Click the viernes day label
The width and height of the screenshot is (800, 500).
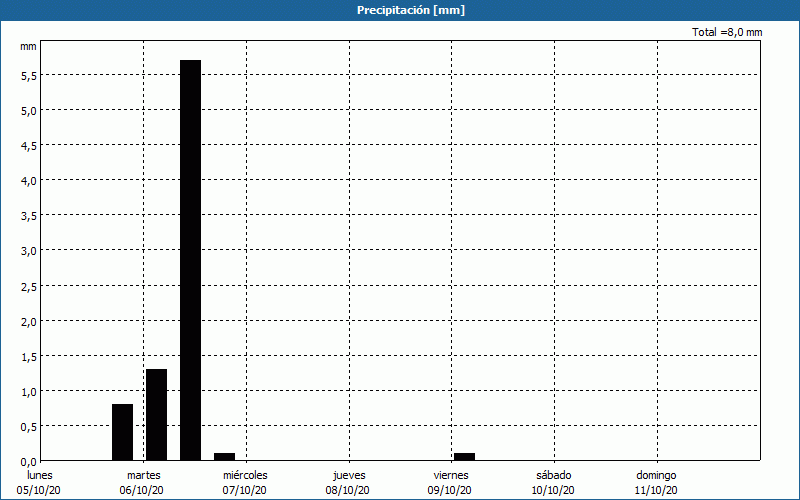(451, 475)
